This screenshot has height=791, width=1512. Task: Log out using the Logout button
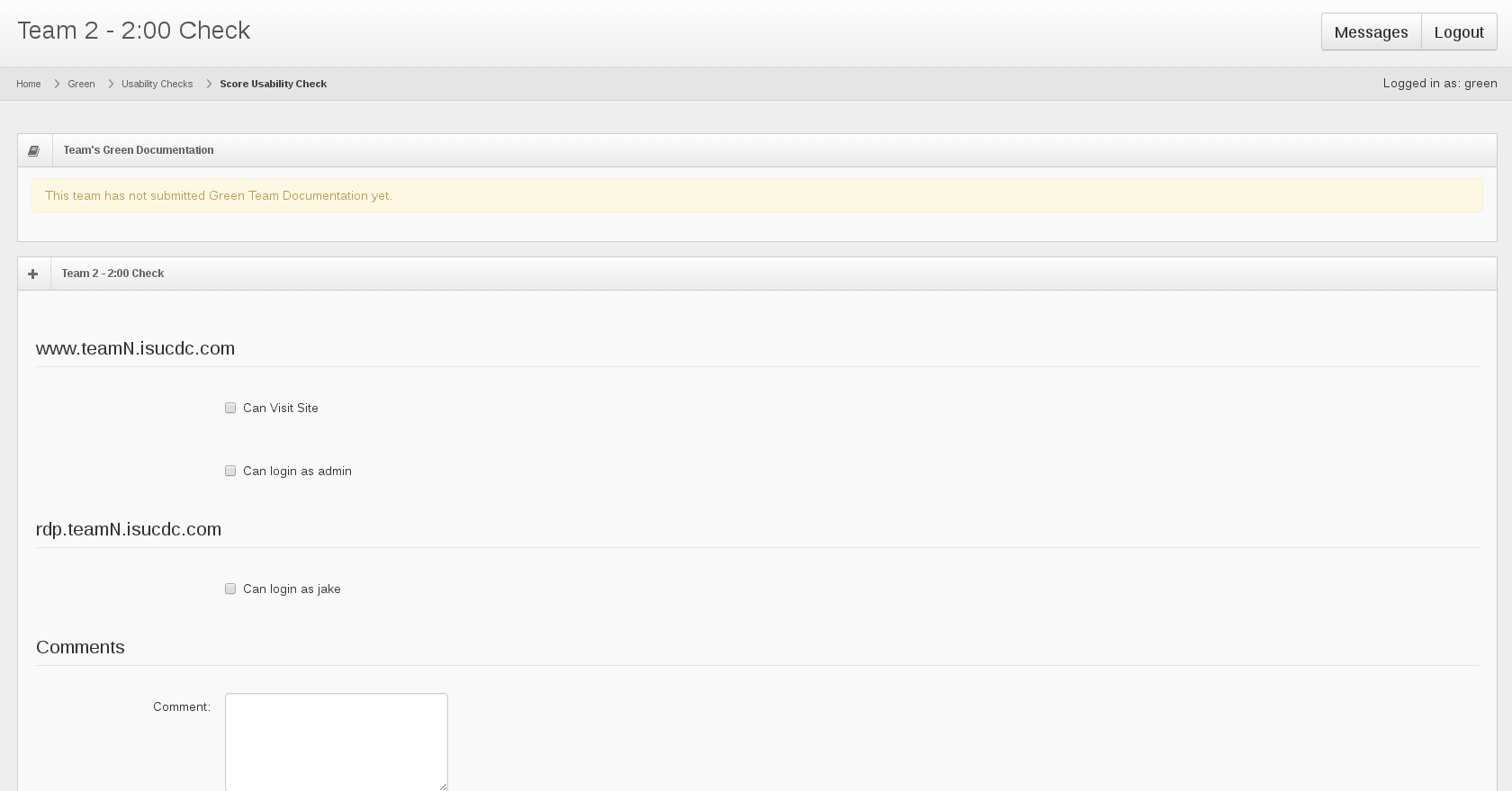[x=1459, y=31]
